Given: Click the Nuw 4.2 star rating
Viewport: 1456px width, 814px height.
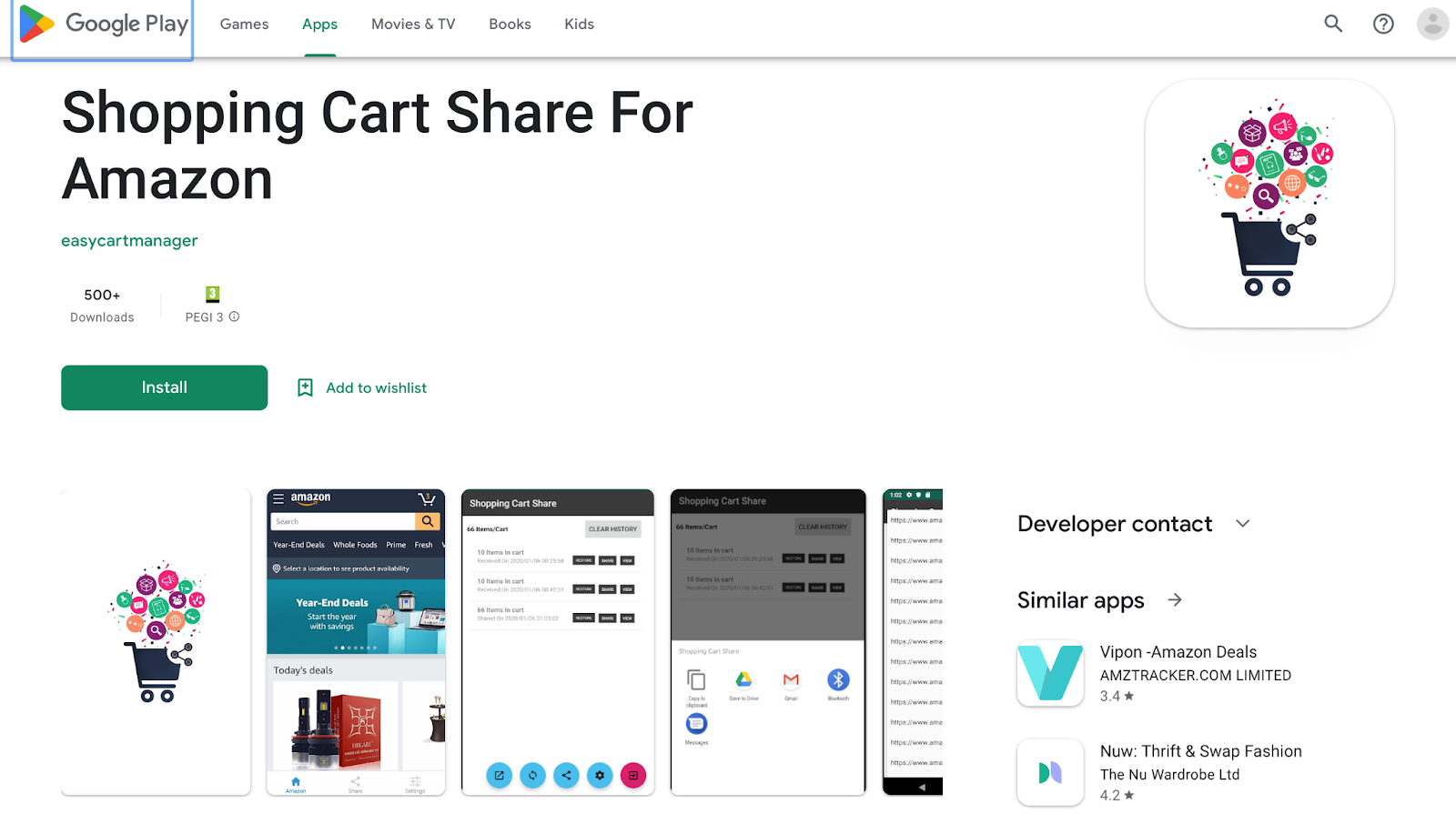Looking at the screenshot, I should 1117,795.
